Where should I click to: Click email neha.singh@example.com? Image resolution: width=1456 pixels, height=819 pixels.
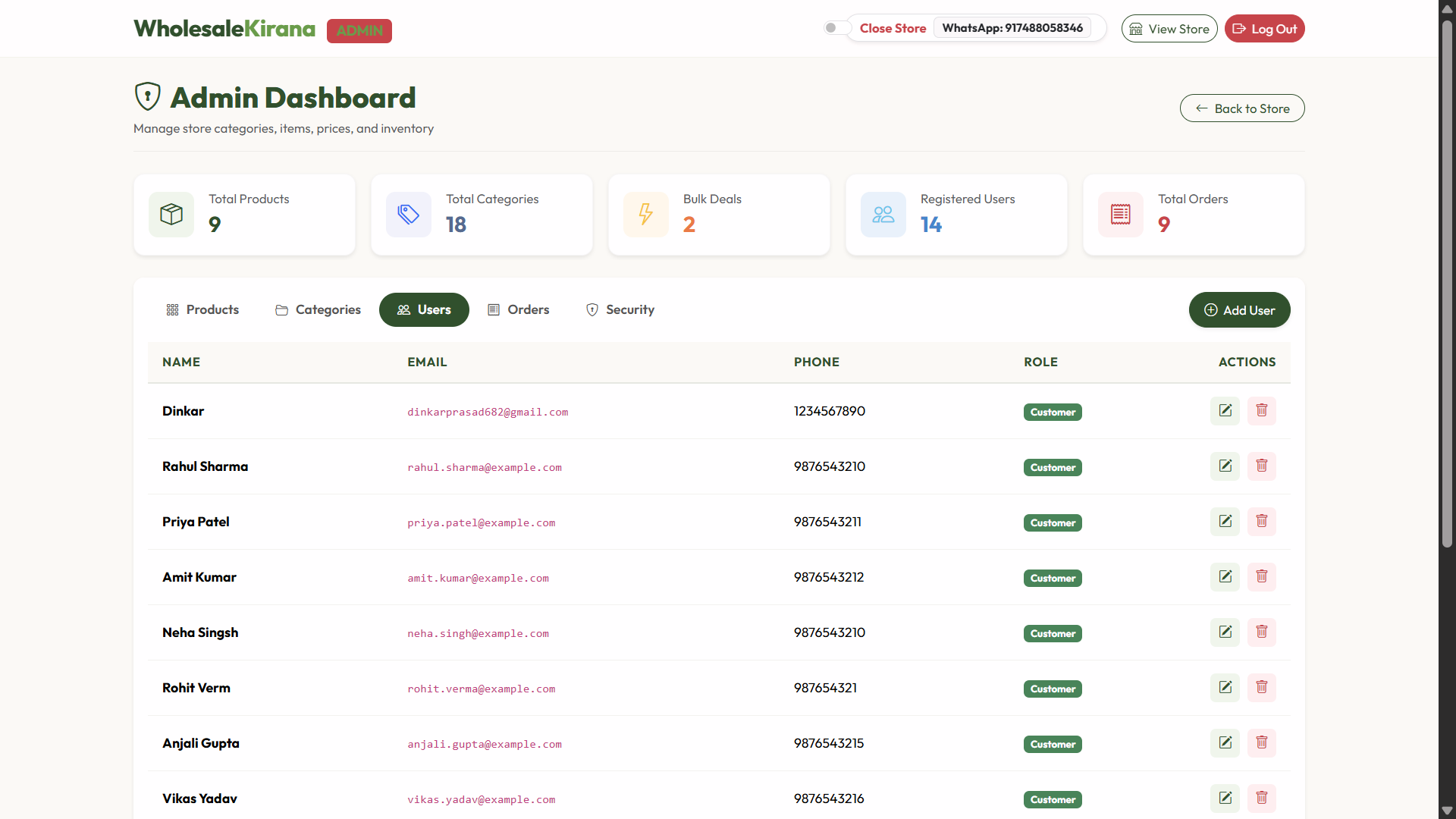coord(478,633)
